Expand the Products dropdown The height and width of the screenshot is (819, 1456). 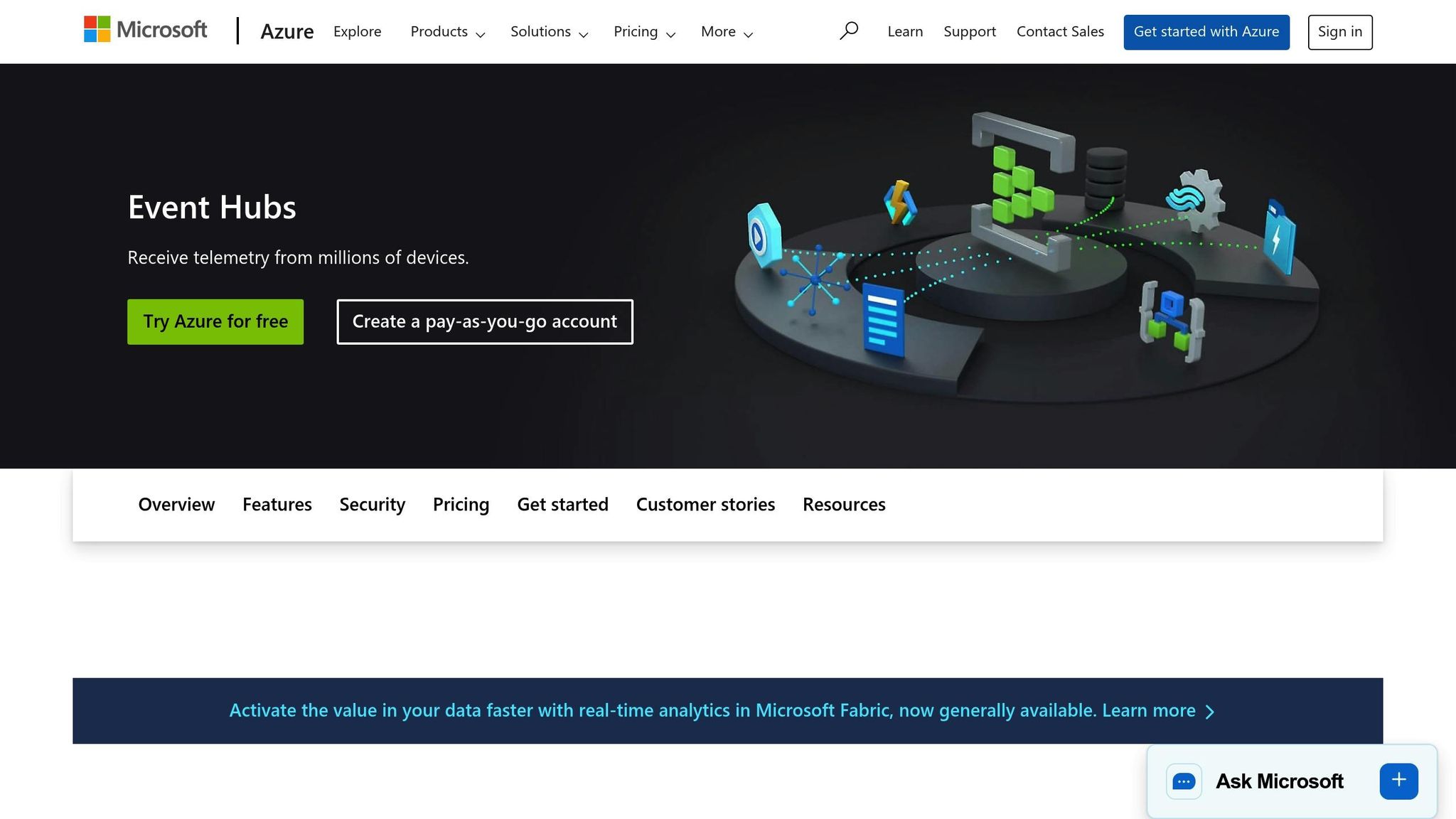(446, 31)
